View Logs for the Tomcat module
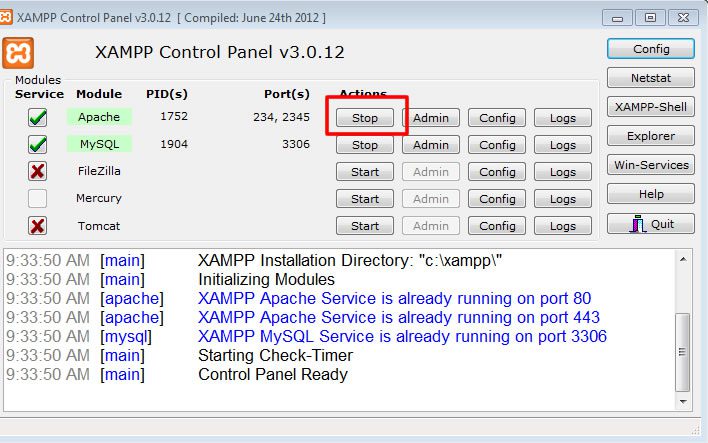 pyautogui.click(x=563, y=226)
